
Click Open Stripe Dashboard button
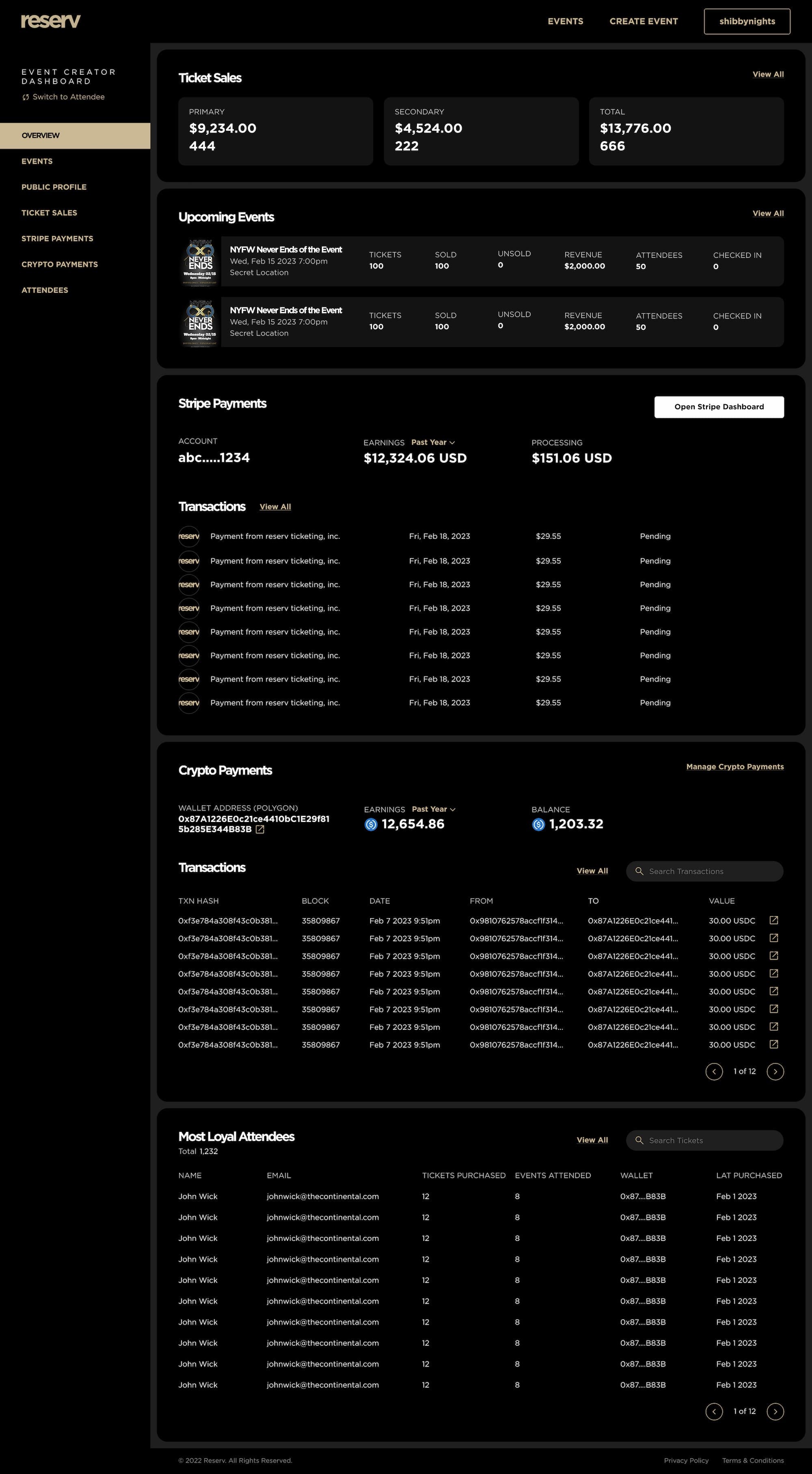(x=719, y=407)
